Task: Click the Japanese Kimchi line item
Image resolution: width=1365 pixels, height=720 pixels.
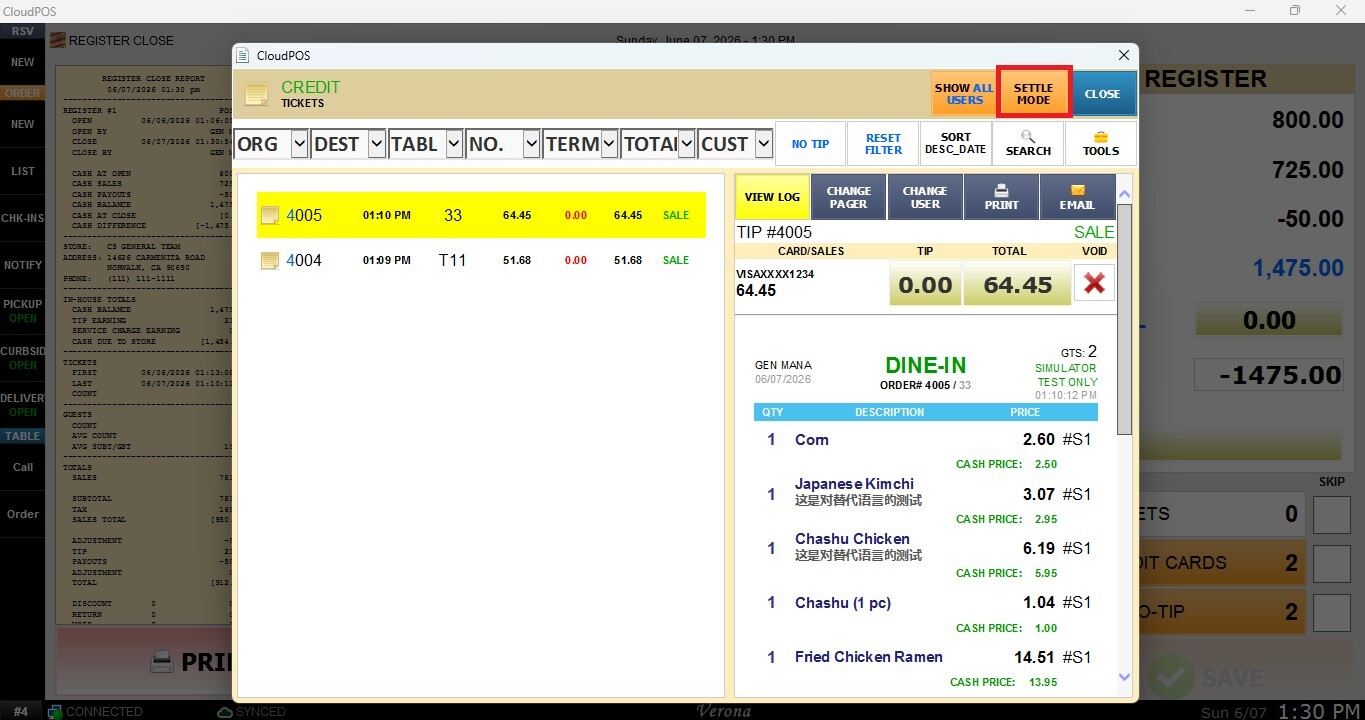Action: [x=926, y=492]
